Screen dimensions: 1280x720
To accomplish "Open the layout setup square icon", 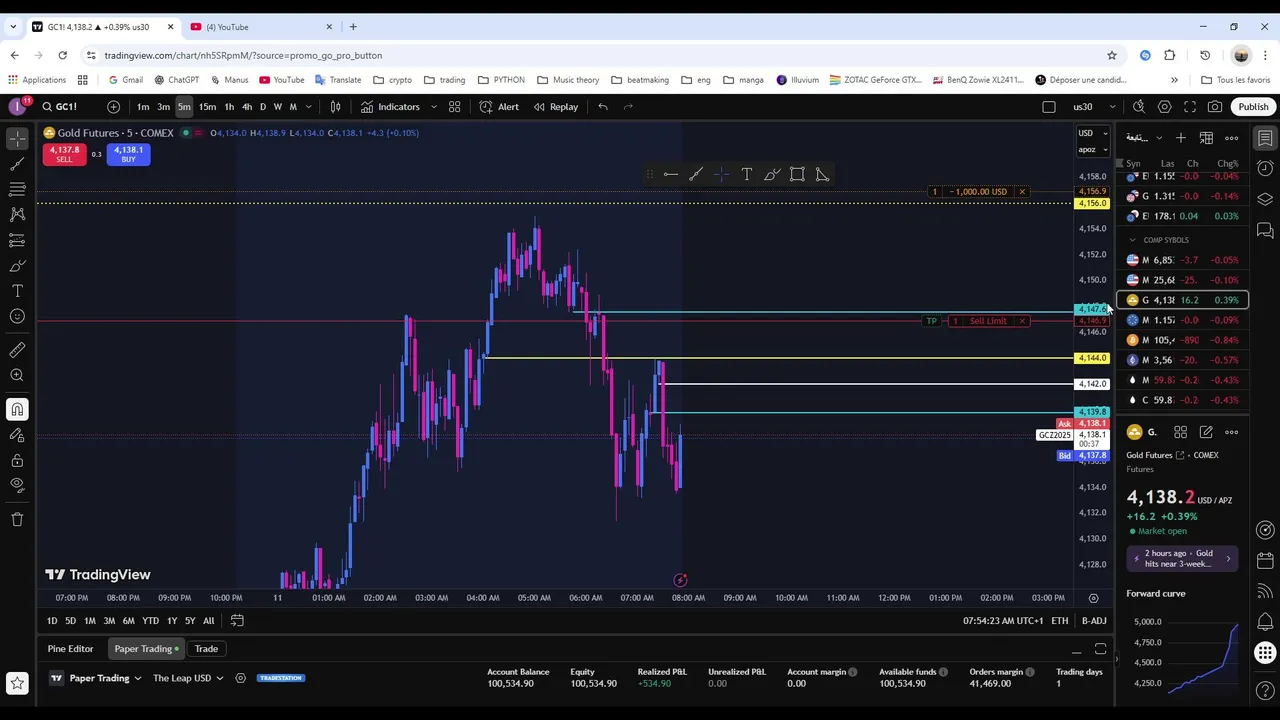I will (1049, 107).
